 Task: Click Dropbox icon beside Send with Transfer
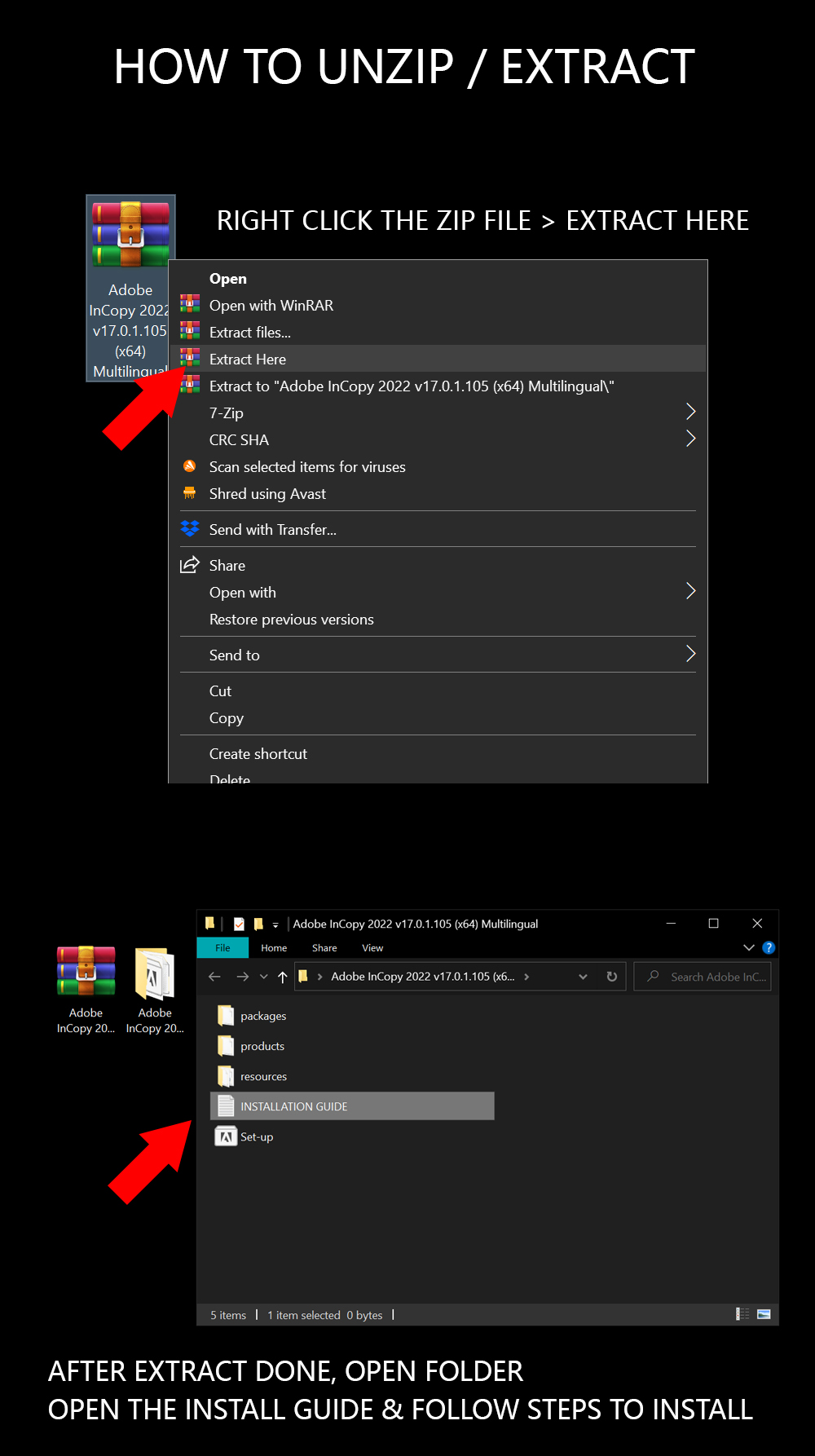click(x=190, y=528)
